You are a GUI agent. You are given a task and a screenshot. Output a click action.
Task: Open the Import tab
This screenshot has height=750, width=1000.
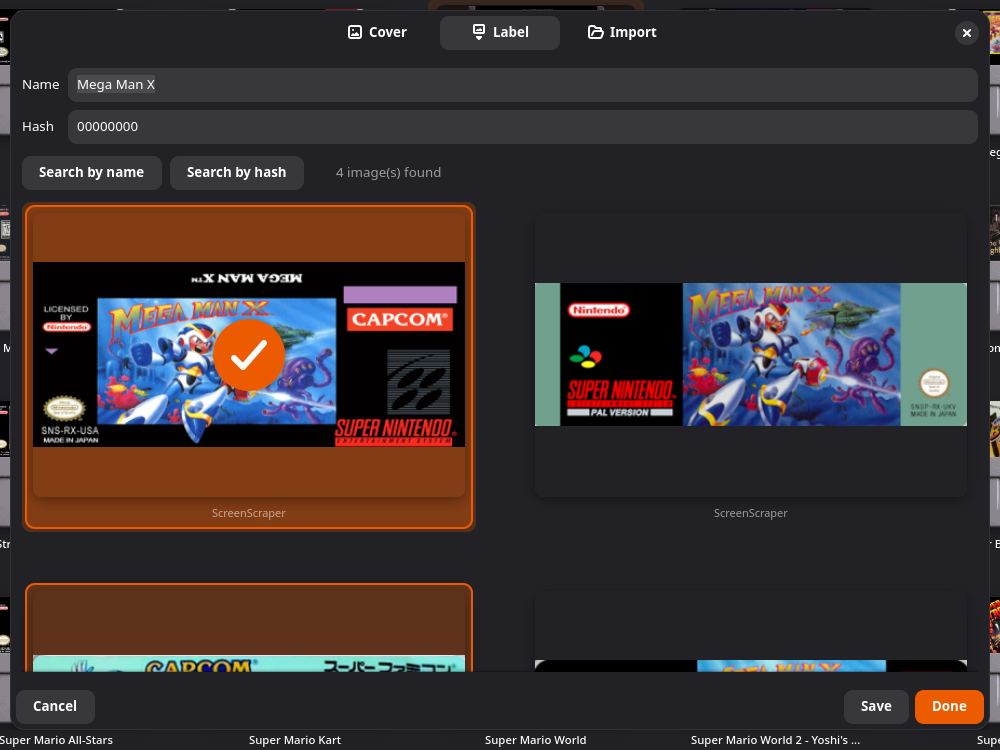click(622, 33)
